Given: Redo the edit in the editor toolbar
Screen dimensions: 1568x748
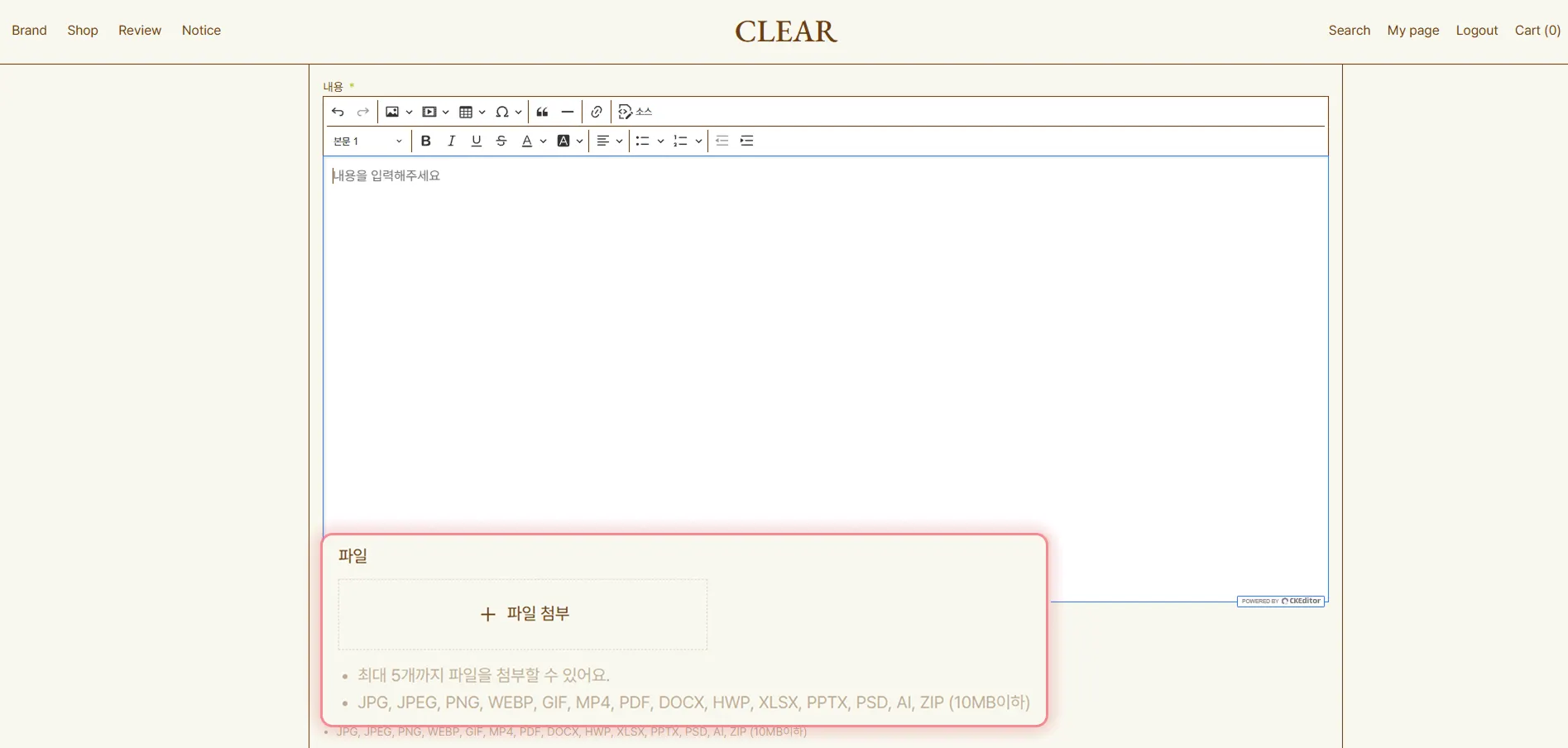Looking at the screenshot, I should coord(362,112).
